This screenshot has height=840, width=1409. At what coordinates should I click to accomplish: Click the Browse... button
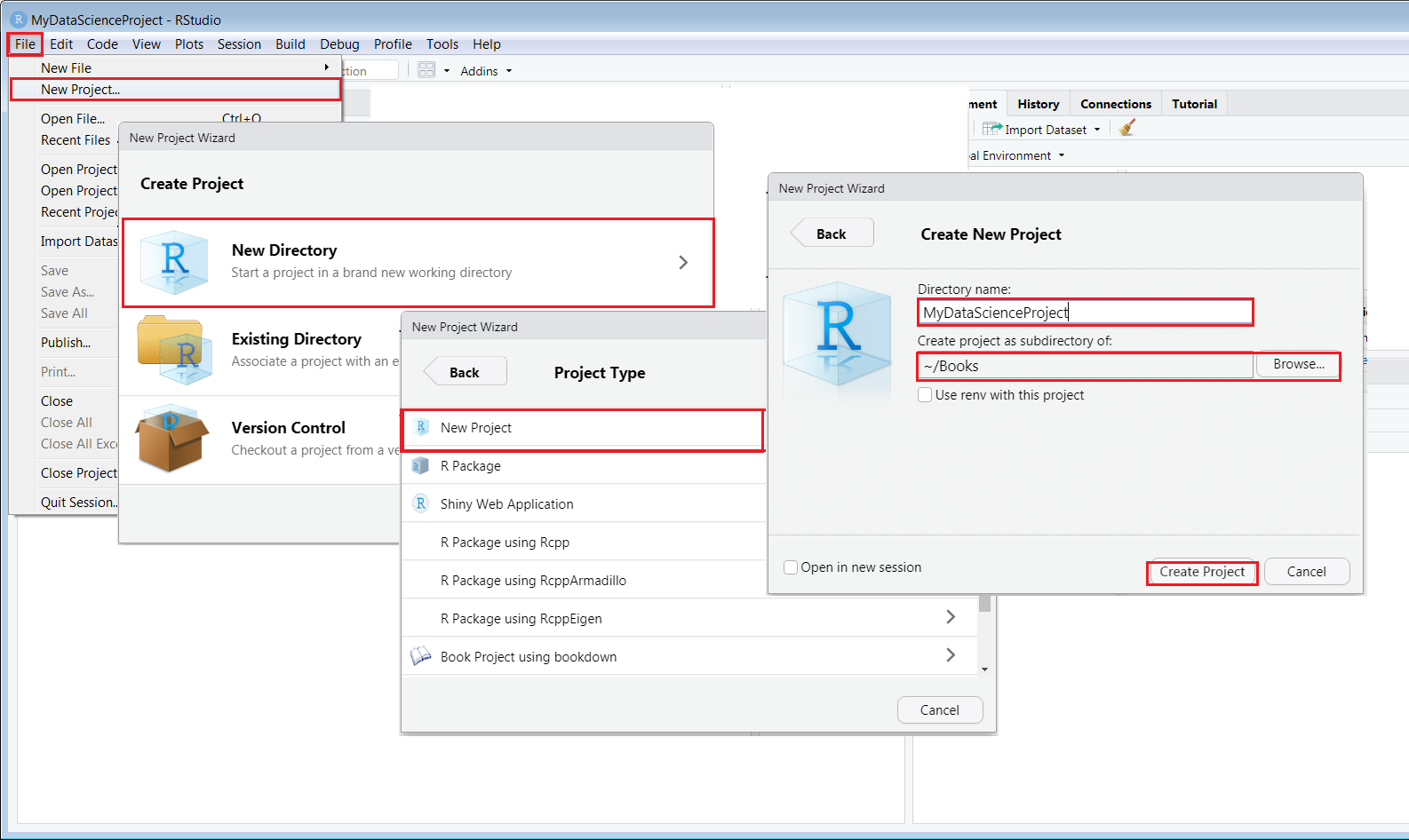click(1298, 365)
